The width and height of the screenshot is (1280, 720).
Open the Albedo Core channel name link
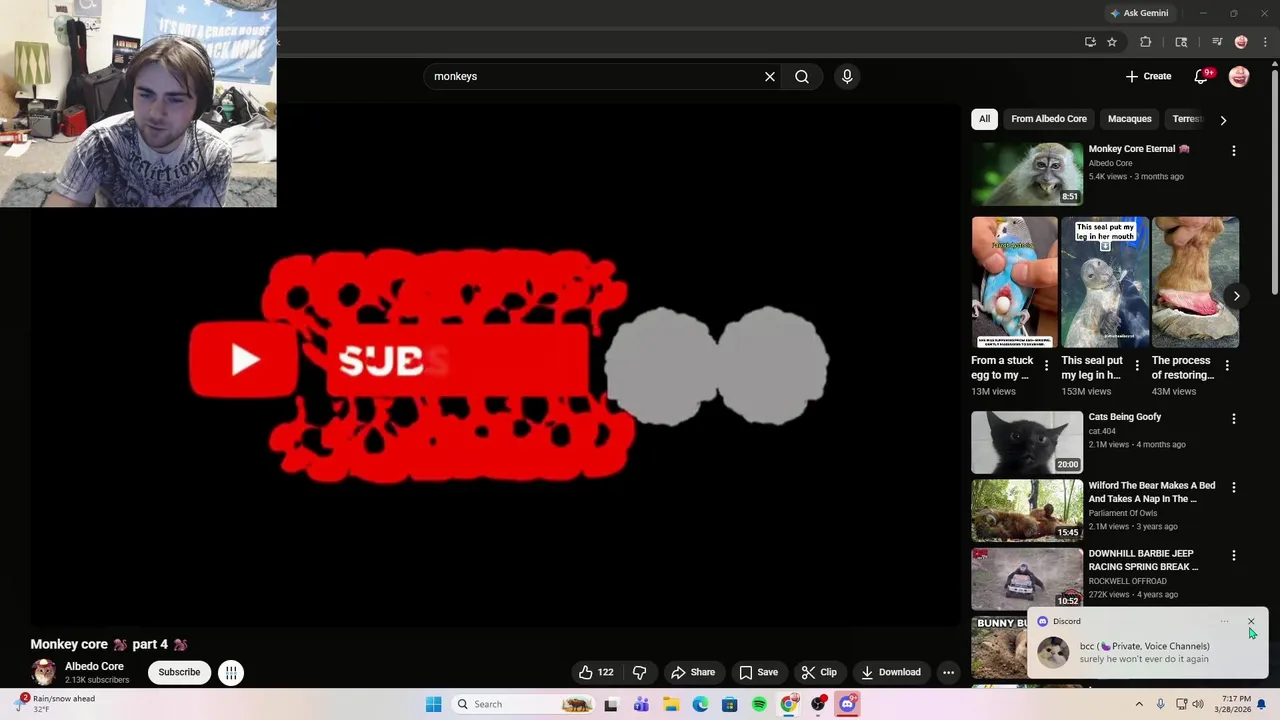click(94, 666)
